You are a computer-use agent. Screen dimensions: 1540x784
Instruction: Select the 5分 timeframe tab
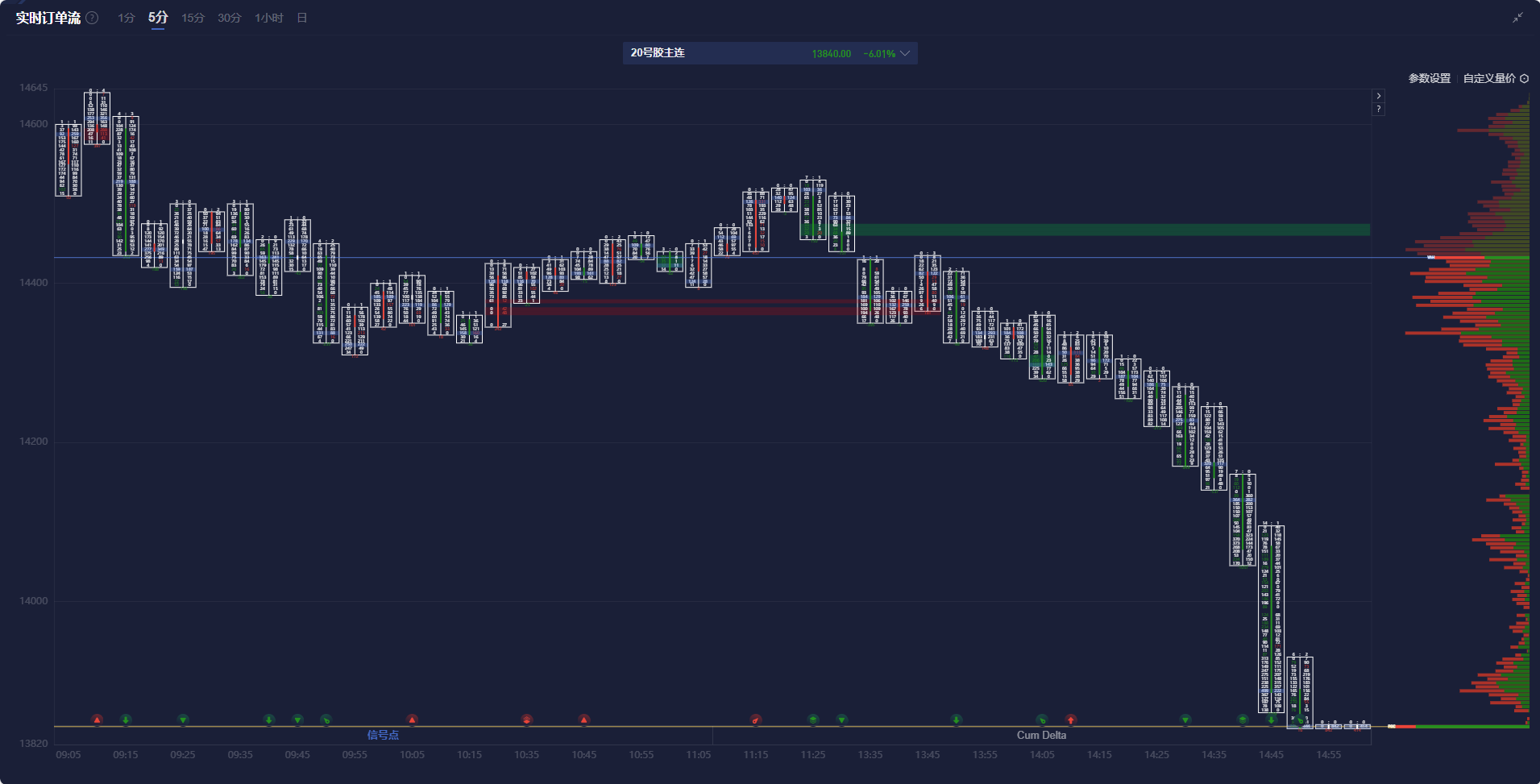158,18
